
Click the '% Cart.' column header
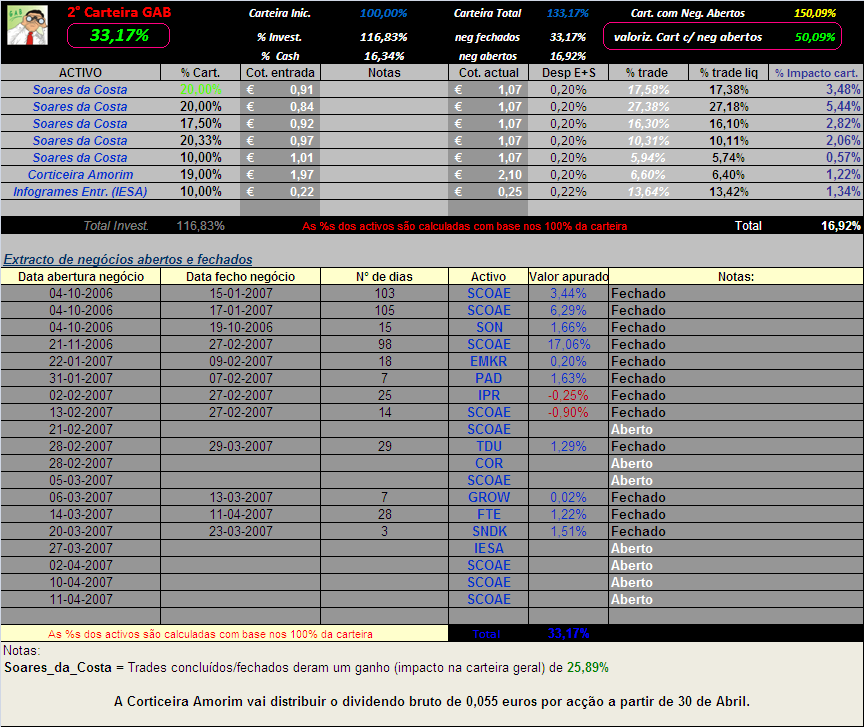[x=200, y=73]
